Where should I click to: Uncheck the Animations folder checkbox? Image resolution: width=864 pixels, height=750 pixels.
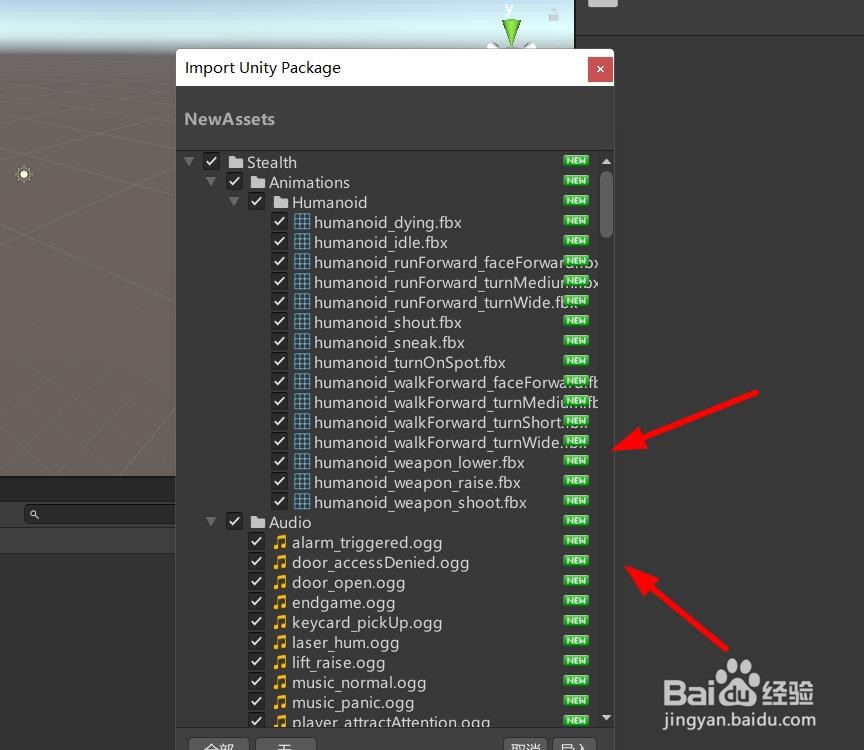click(x=234, y=181)
